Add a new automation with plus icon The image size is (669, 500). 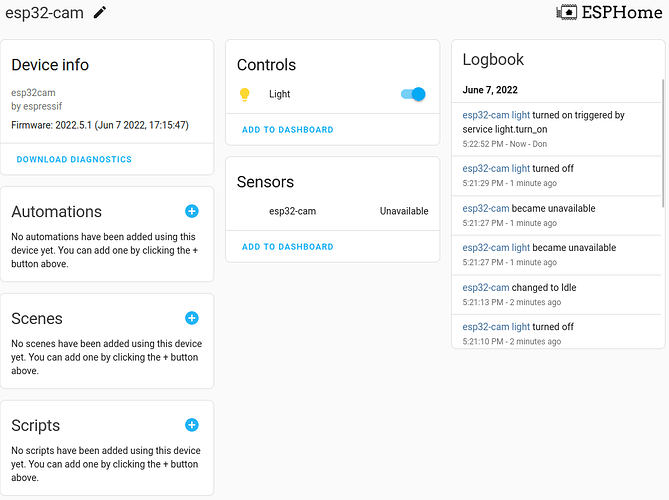(192, 211)
